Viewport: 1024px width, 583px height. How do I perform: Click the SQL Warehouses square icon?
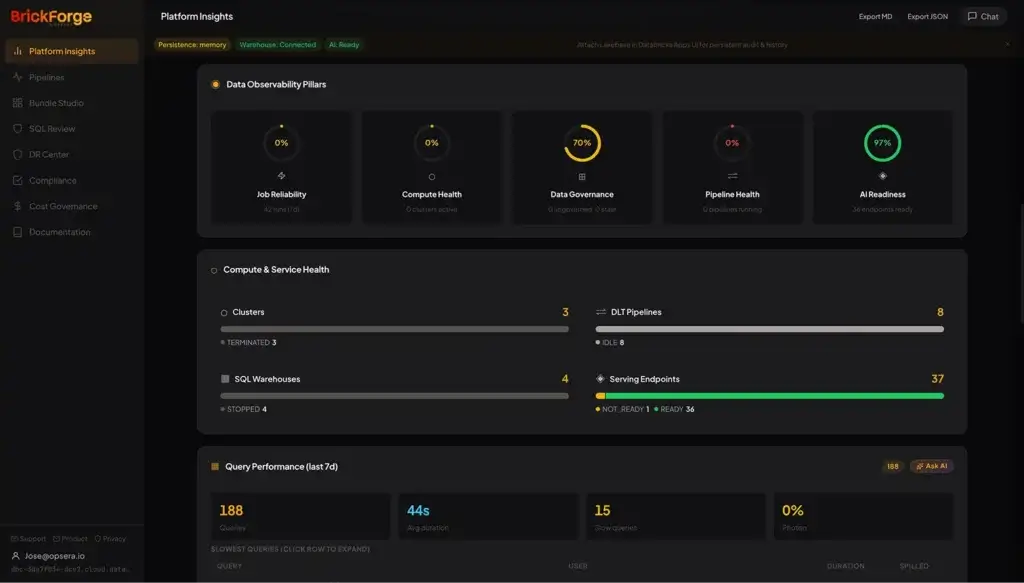coord(225,379)
